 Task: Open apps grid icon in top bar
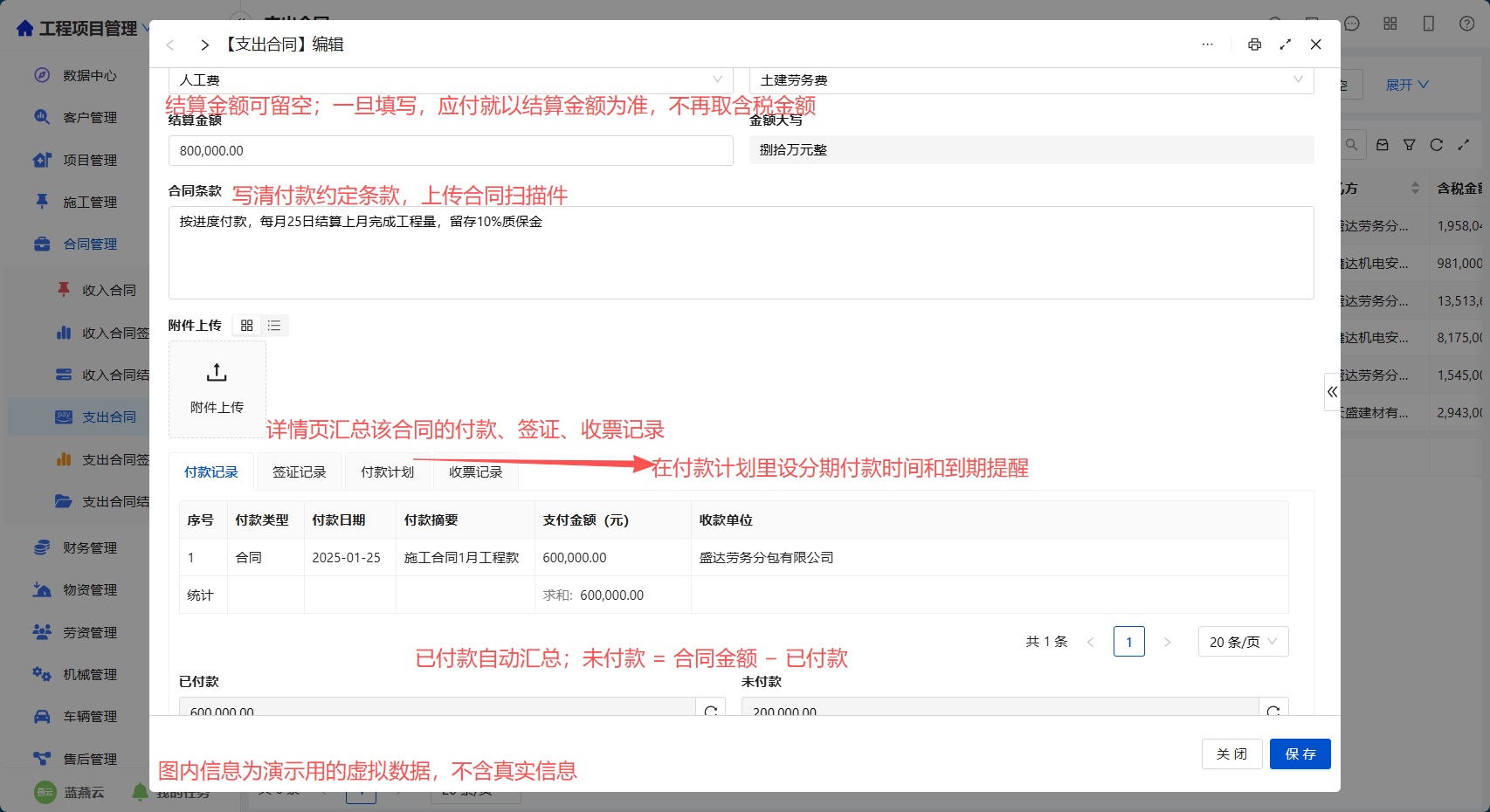1390,24
